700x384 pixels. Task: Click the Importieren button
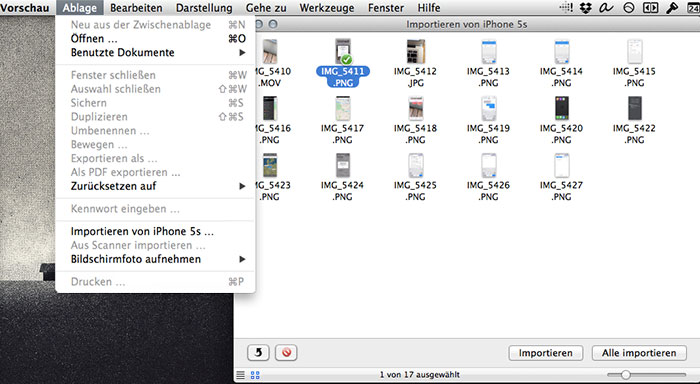point(546,353)
